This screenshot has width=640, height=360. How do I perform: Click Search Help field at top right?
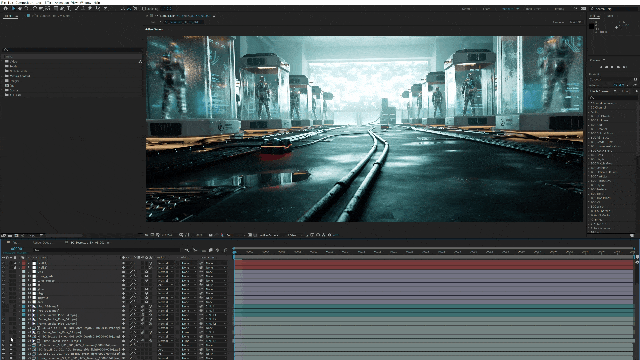(614, 9)
